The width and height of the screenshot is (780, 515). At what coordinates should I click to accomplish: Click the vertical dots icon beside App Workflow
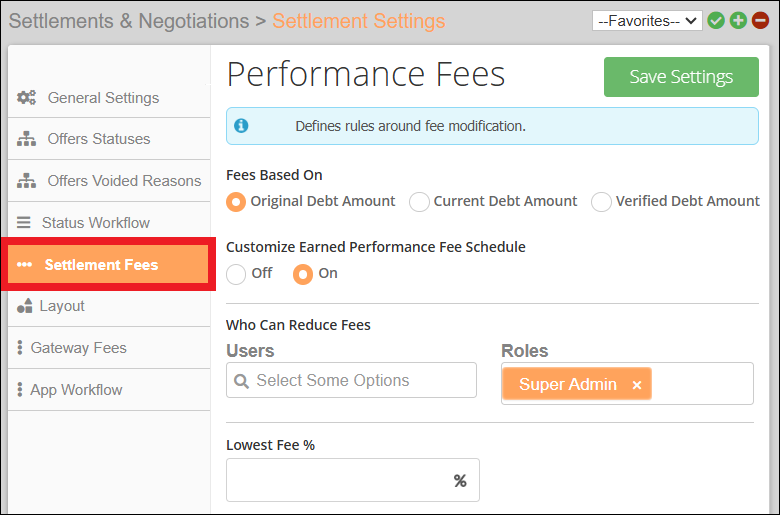[x=20, y=389]
